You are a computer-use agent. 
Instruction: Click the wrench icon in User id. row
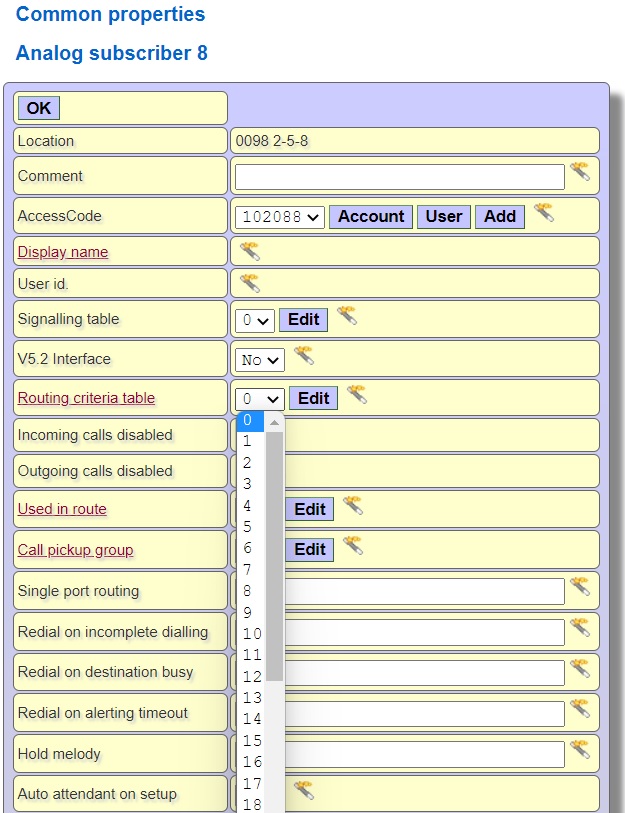click(249, 283)
